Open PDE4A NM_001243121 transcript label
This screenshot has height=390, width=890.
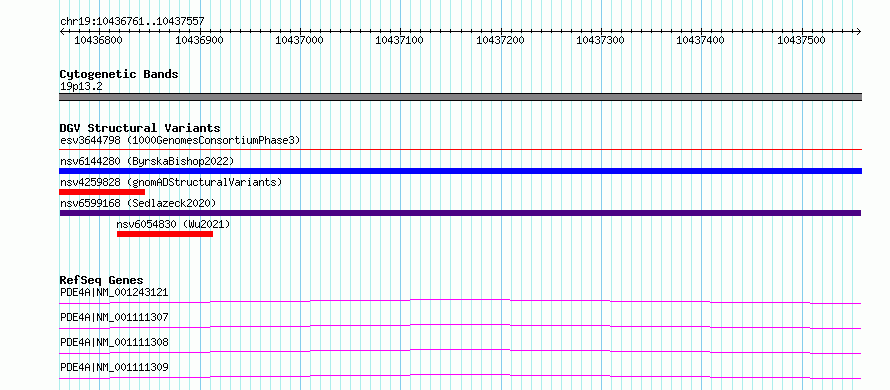[114, 292]
